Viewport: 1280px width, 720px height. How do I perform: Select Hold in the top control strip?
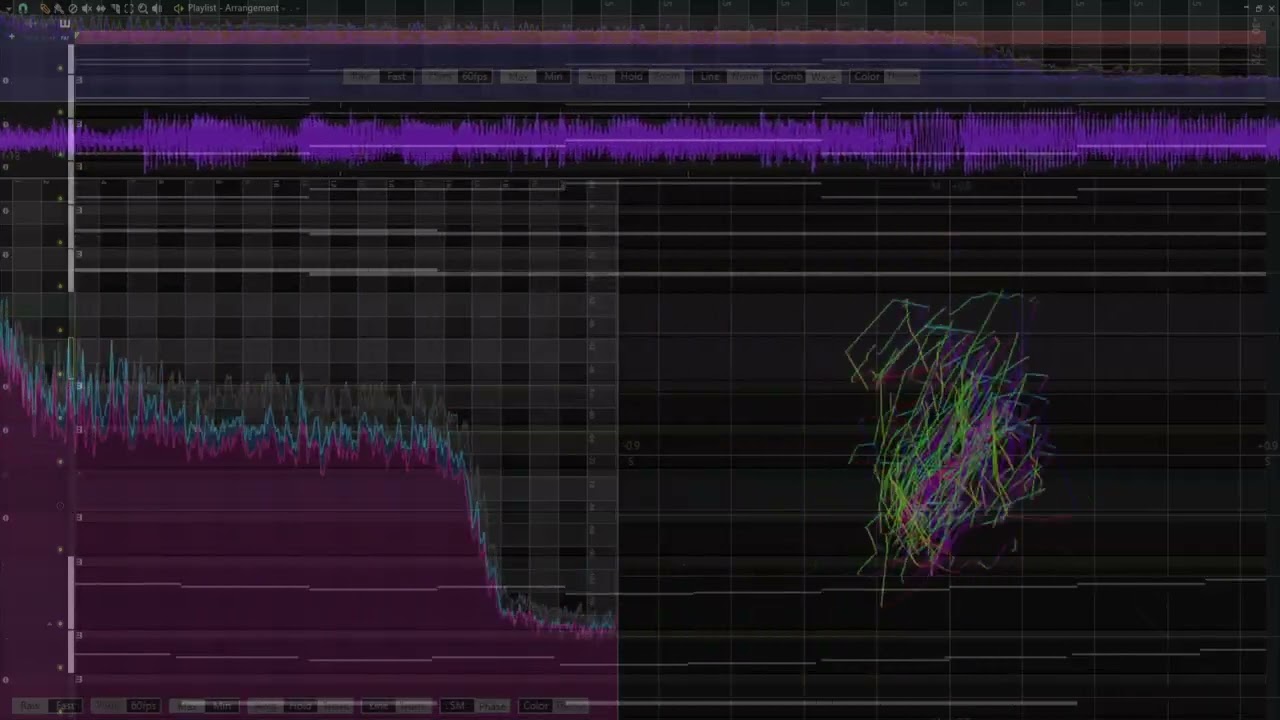[631, 76]
